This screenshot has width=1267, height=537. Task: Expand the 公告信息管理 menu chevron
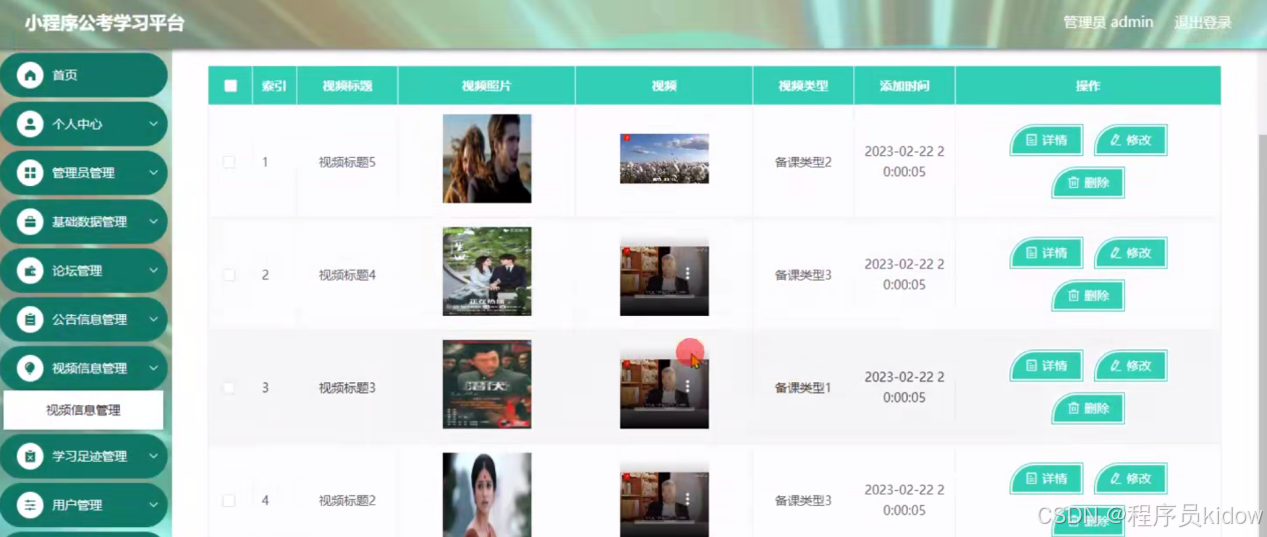(153, 320)
